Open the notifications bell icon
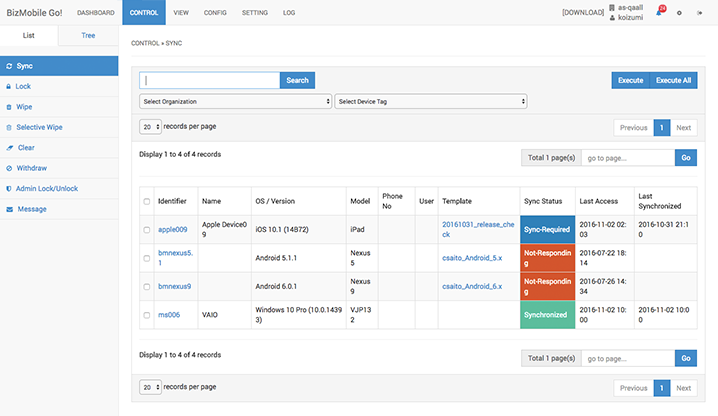Viewport: 718px width, 416px height. coord(660,12)
